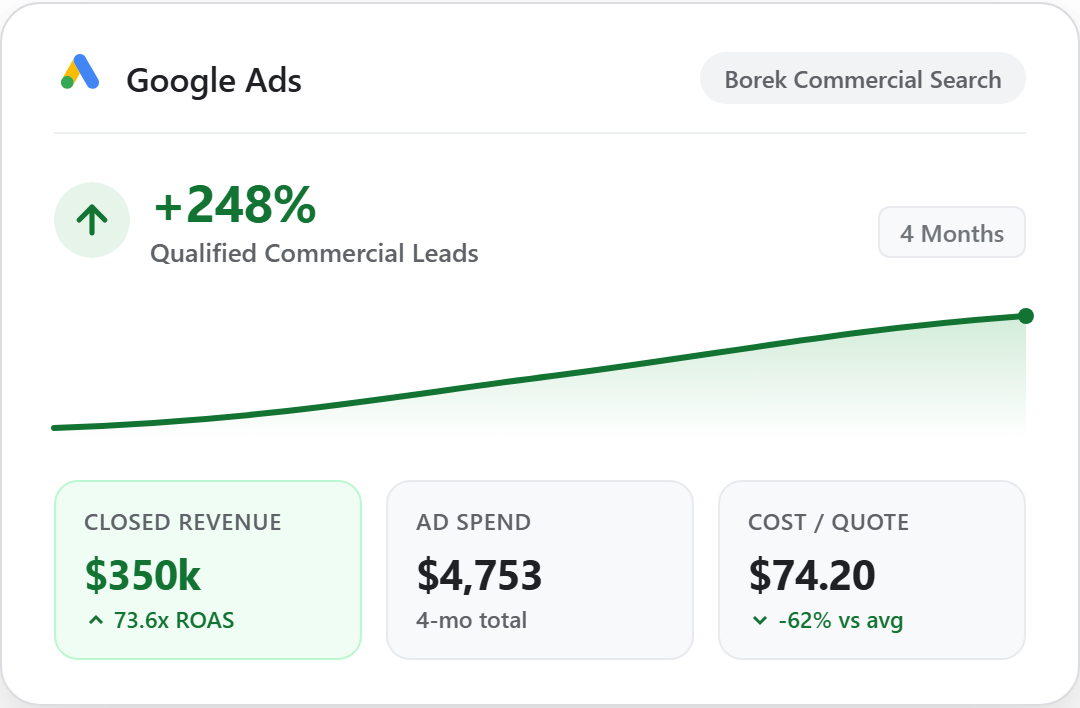Open the Ad Spend card
Image resolution: width=1080 pixels, height=708 pixels.
(540, 570)
